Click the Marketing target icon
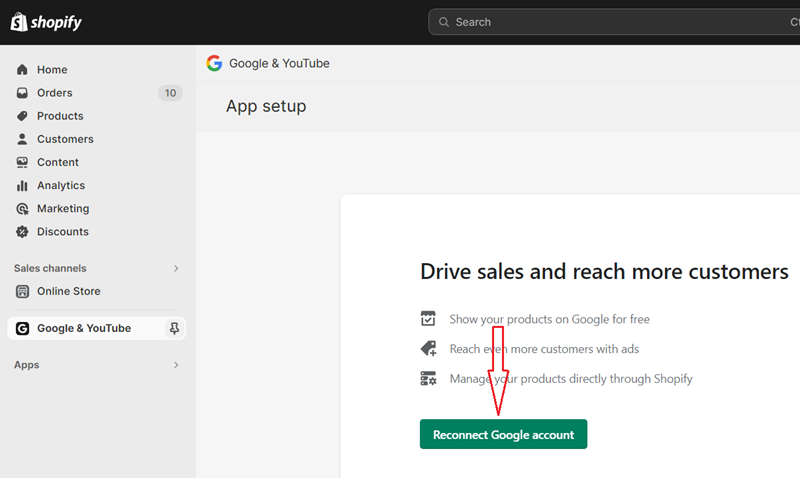Screen dimensions: 800x478 (22, 209)
